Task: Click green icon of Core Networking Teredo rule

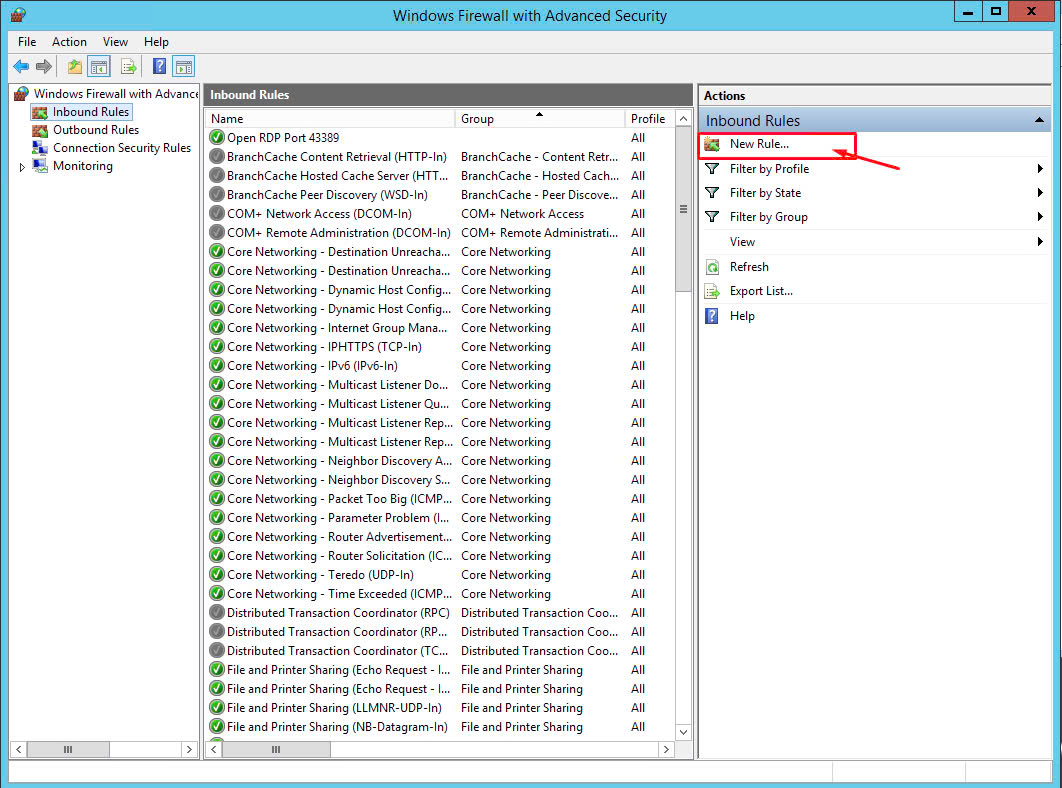Action: pos(217,575)
